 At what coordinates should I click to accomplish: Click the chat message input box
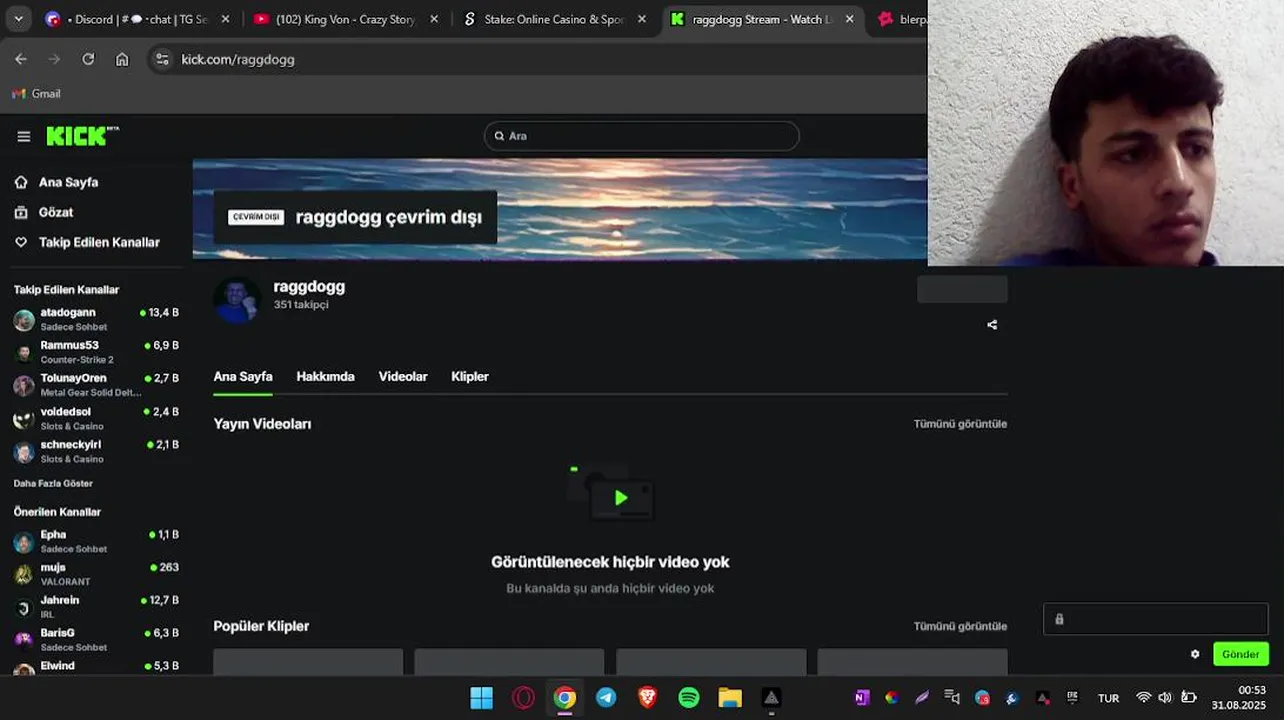(1156, 619)
